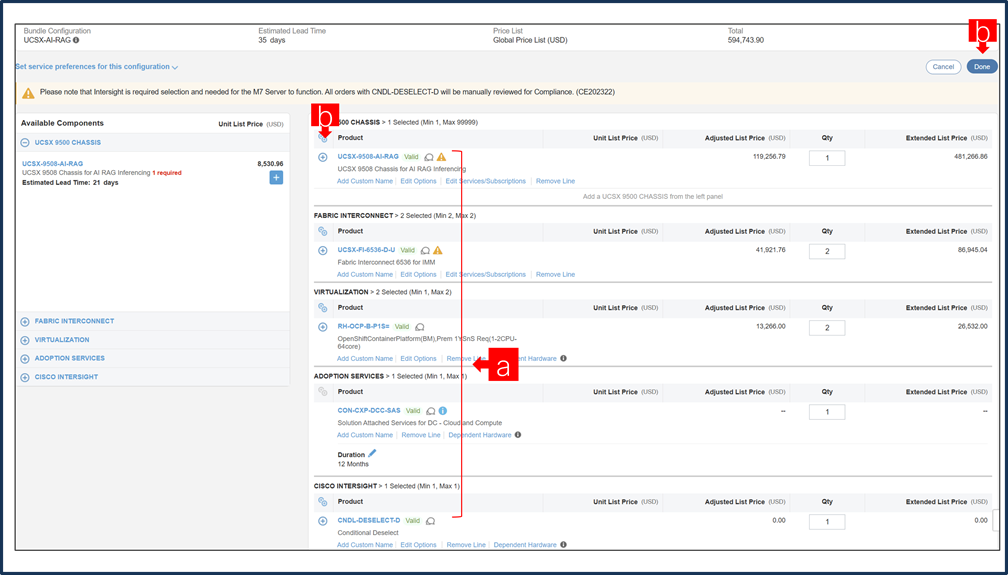Click the support headset icon beside RH-OCP-B-P1S=
The height and width of the screenshot is (575, 1008).
[x=420, y=327]
